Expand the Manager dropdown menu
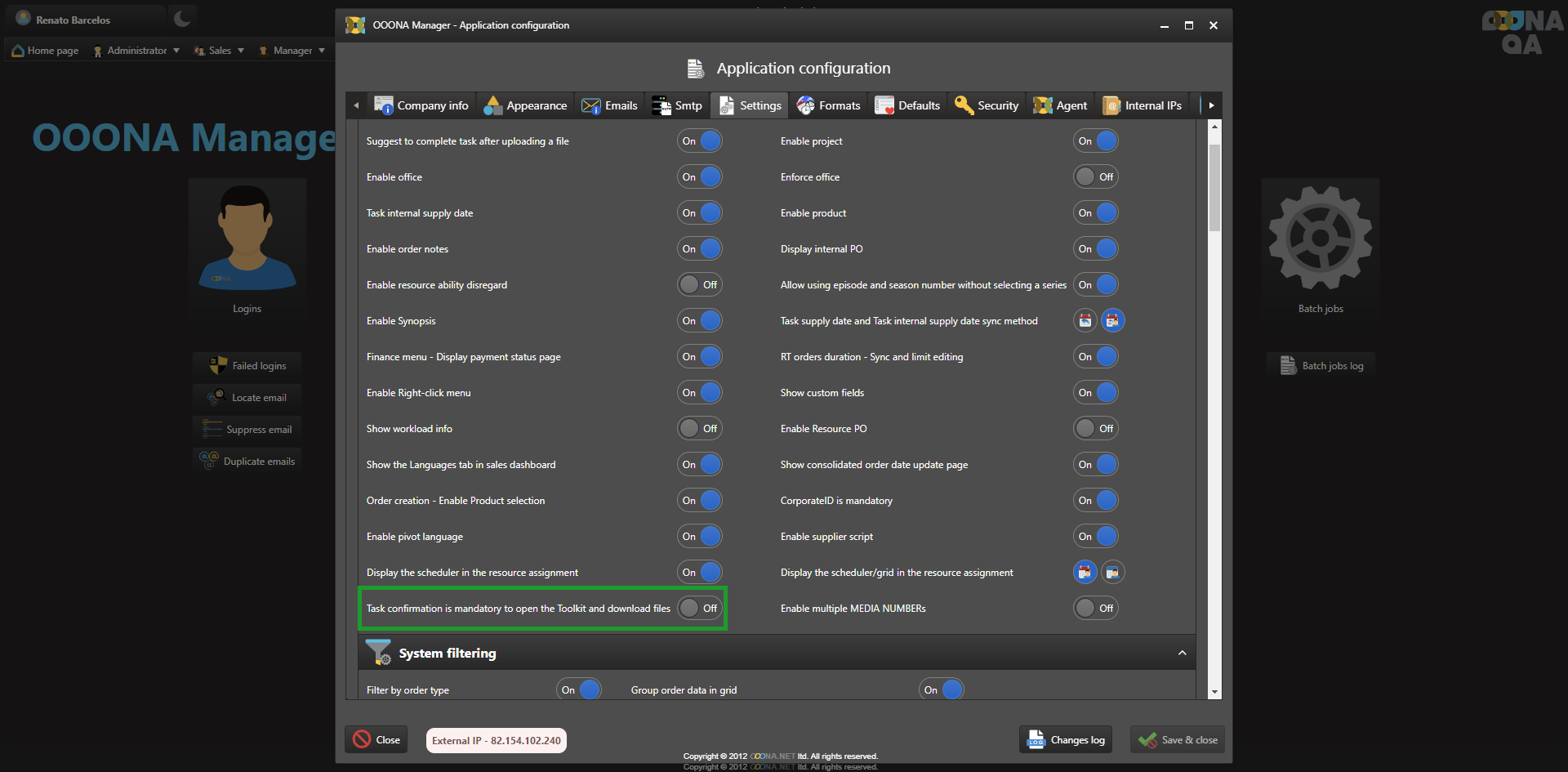 (292, 51)
